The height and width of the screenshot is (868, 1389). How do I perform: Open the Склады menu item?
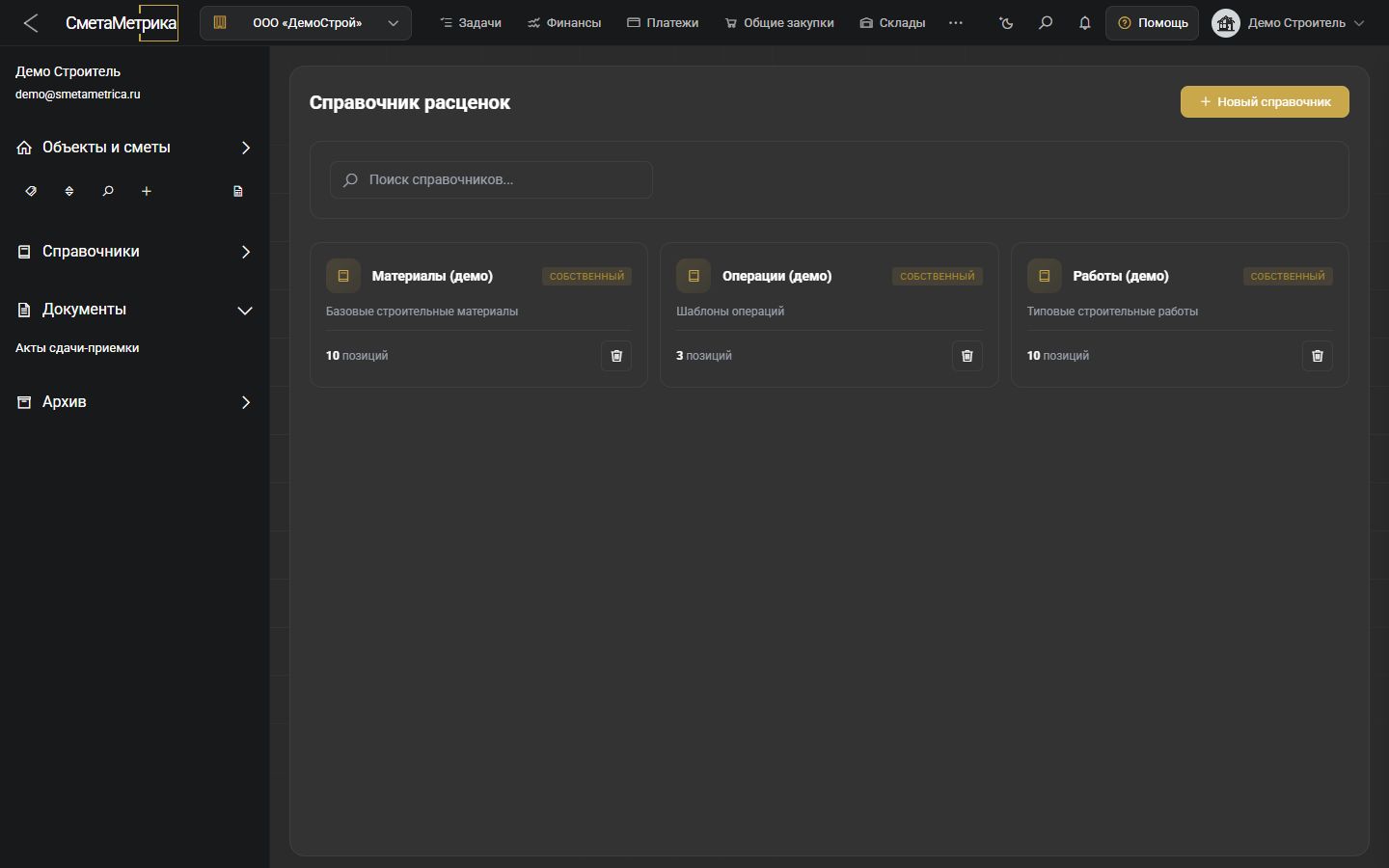(x=892, y=22)
